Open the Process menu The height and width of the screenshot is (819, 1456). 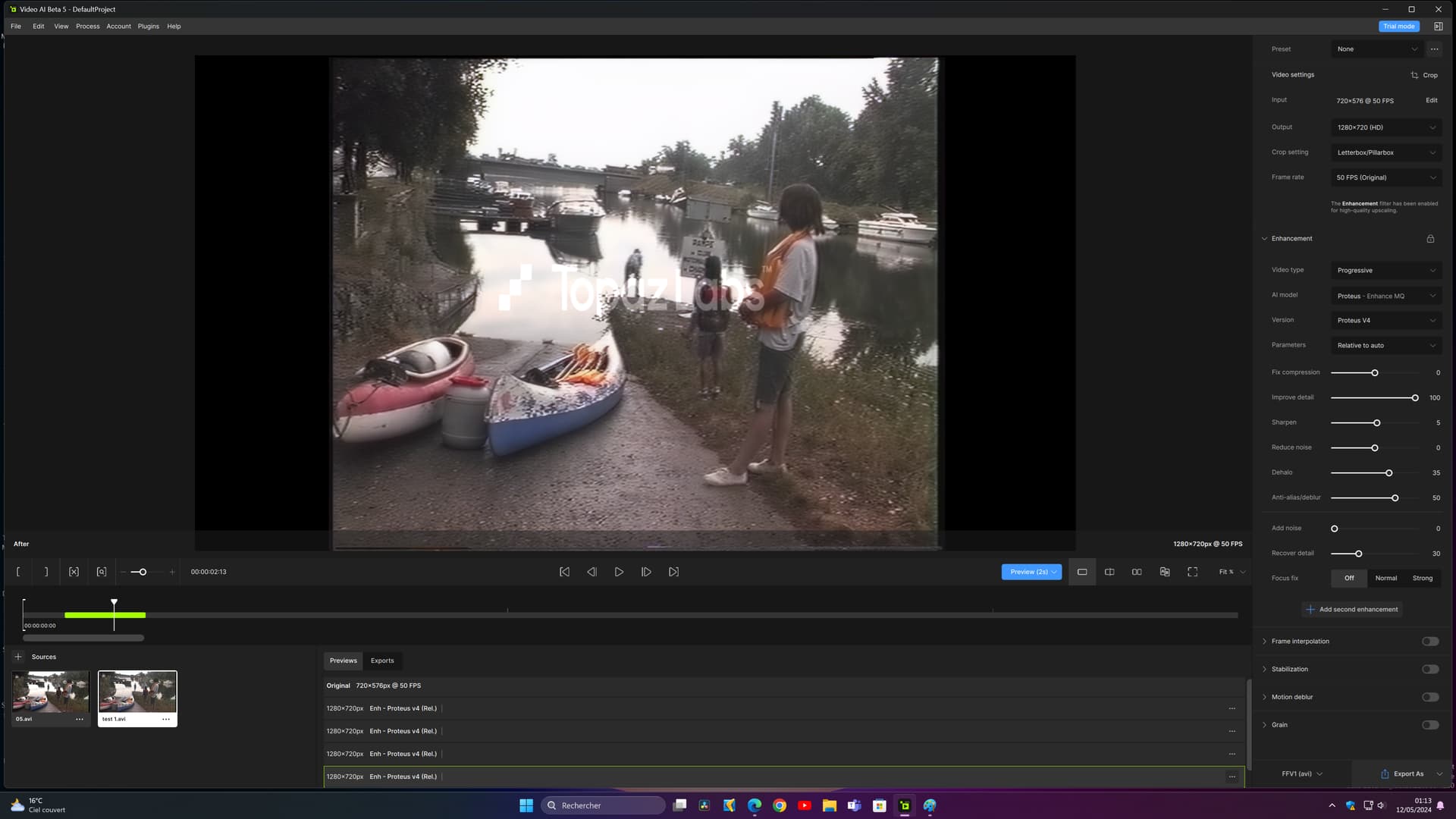click(87, 27)
